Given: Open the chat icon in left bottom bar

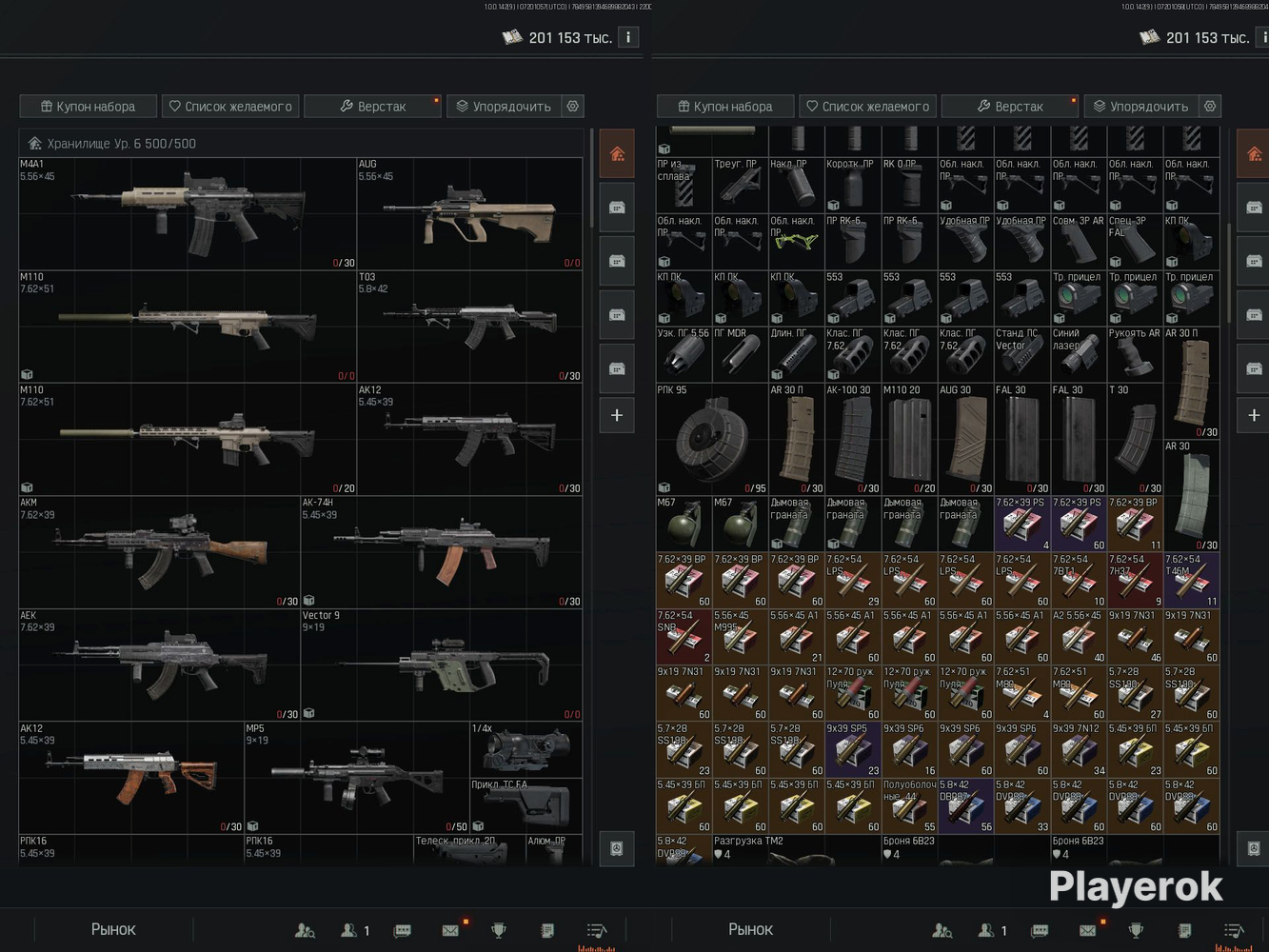Looking at the screenshot, I should pyautogui.click(x=403, y=930).
